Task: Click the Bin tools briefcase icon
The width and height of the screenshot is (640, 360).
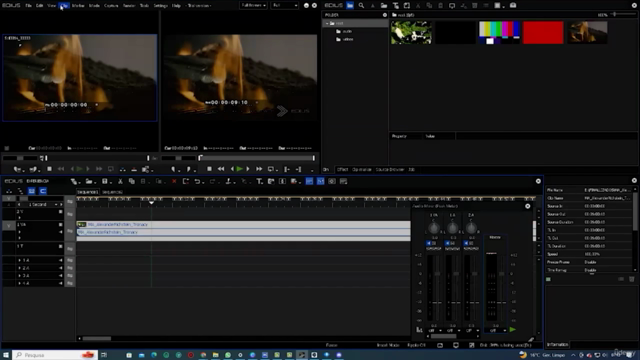Action: tap(513, 6)
